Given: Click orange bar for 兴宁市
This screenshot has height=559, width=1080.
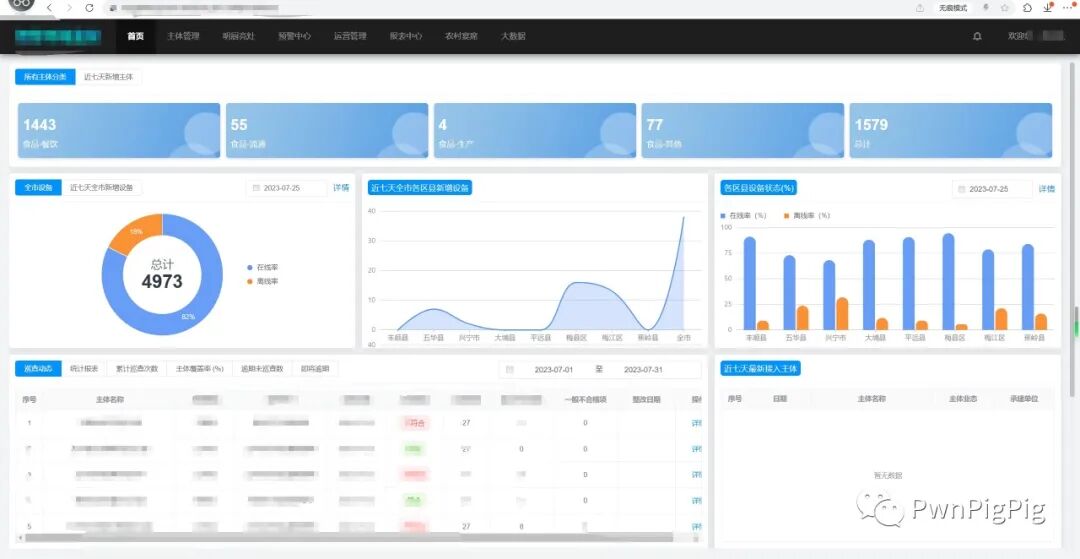Looking at the screenshot, I should [842, 314].
